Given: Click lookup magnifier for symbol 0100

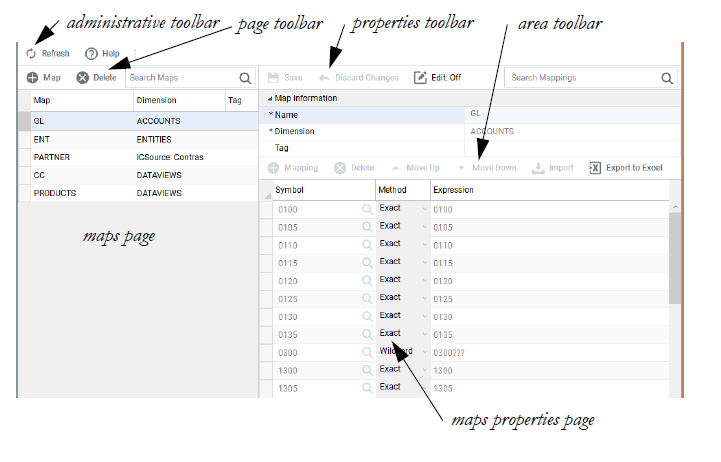Looking at the screenshot, I should (367, 210).
